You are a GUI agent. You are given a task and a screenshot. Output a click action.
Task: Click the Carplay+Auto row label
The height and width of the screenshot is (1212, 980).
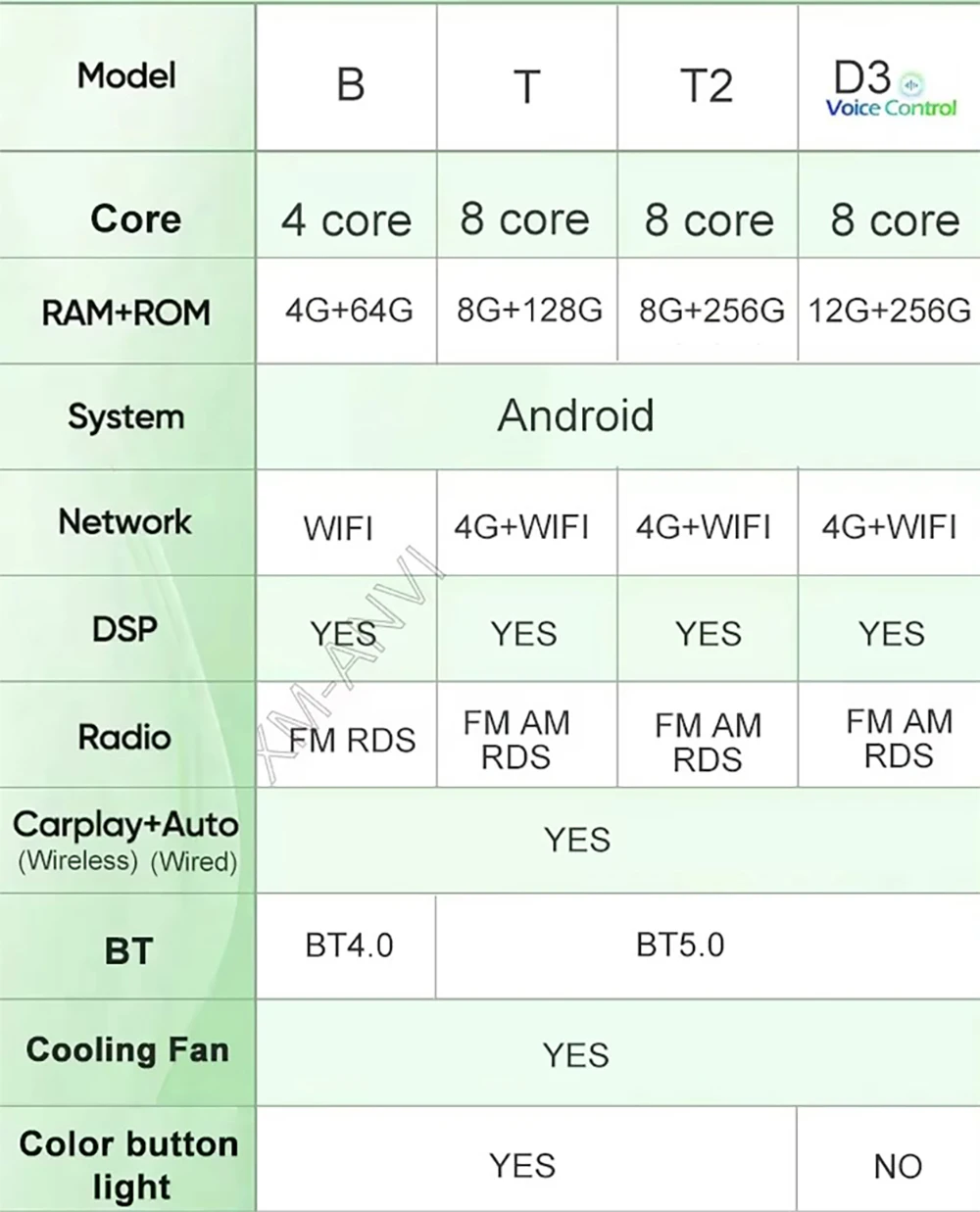pos(126,825)
